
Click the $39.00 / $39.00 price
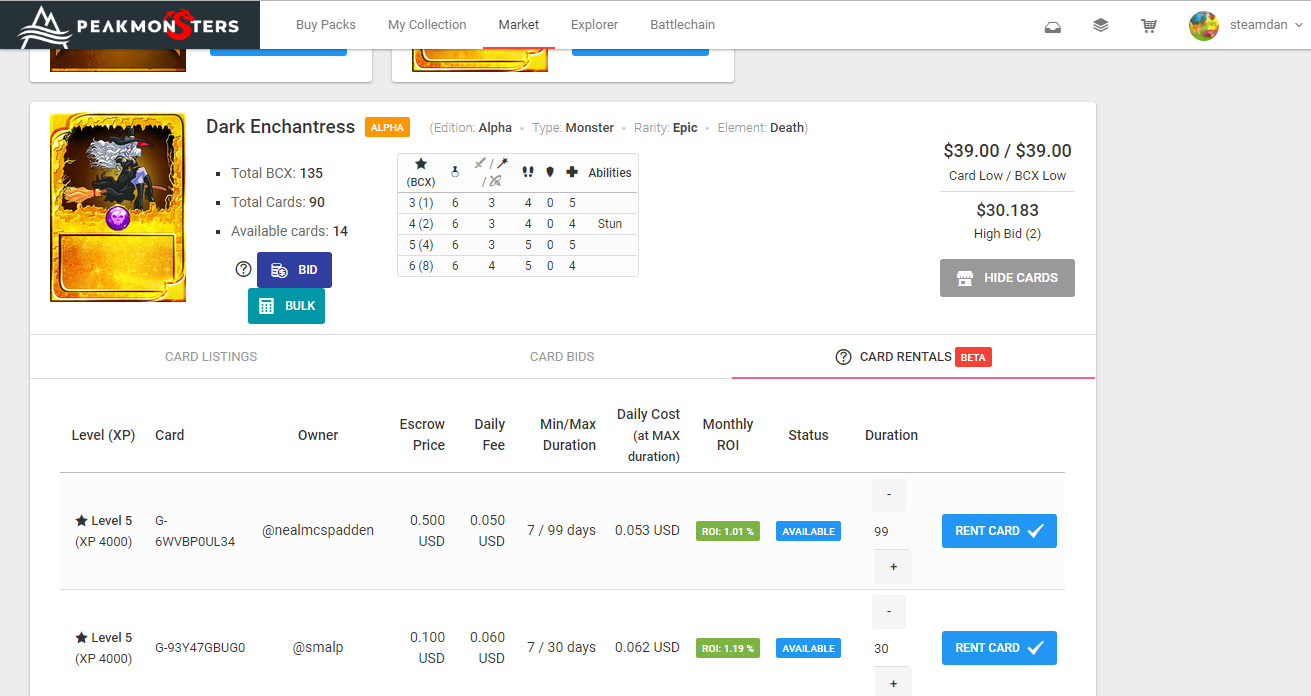click(1007, 151)
